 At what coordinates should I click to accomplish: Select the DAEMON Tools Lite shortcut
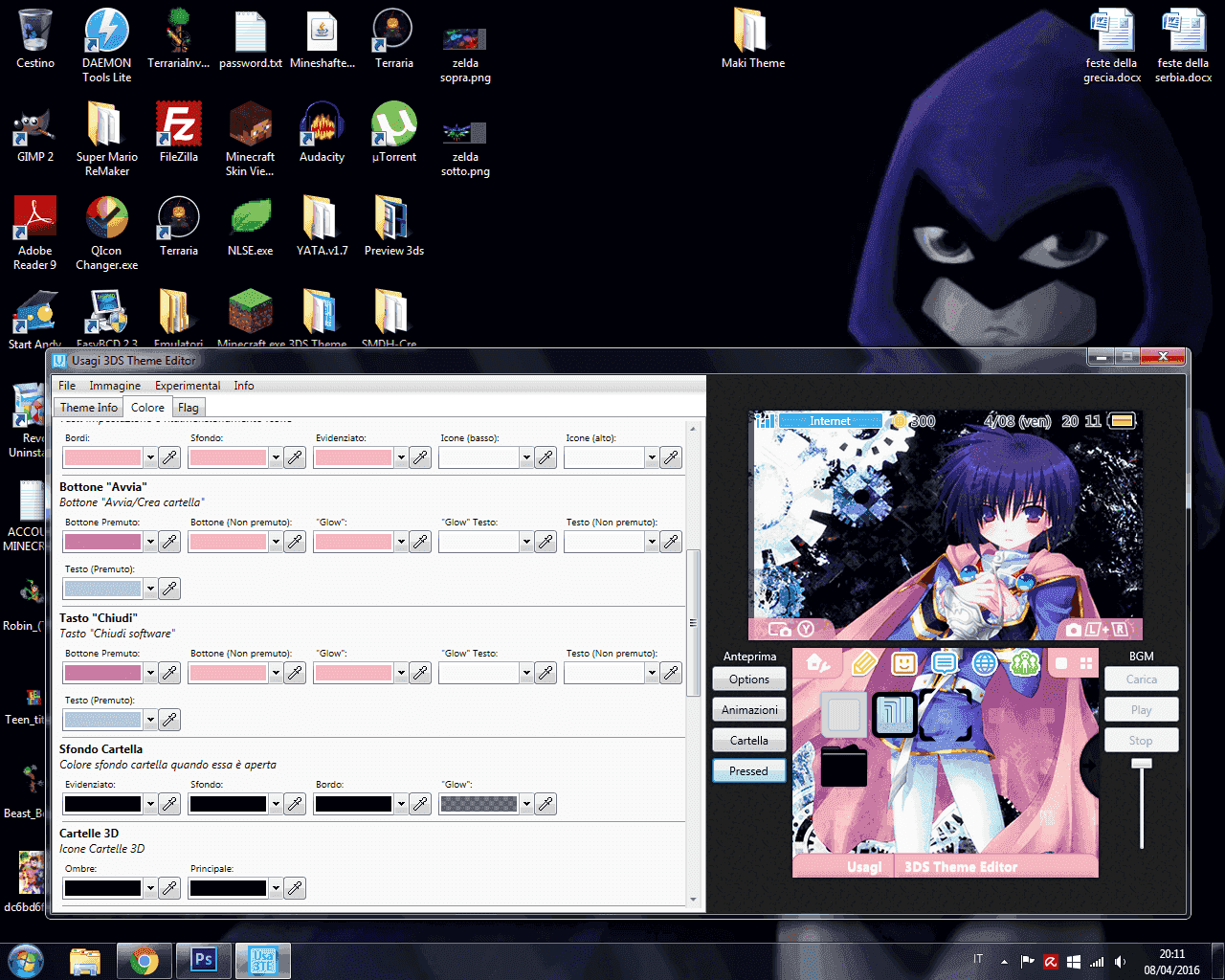click(x=107, y=46)
